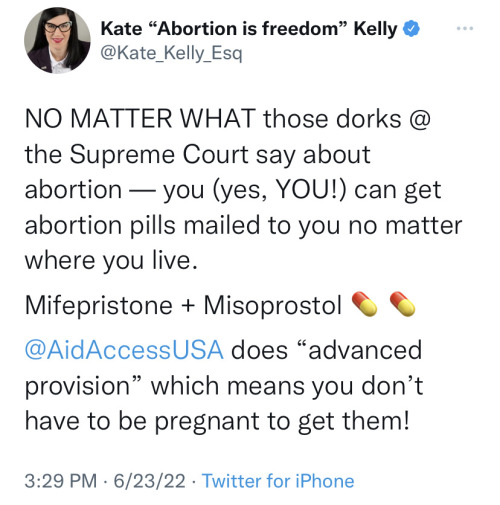Click the word "Mifepristone"
500x505 pixels.
[99, 305]
